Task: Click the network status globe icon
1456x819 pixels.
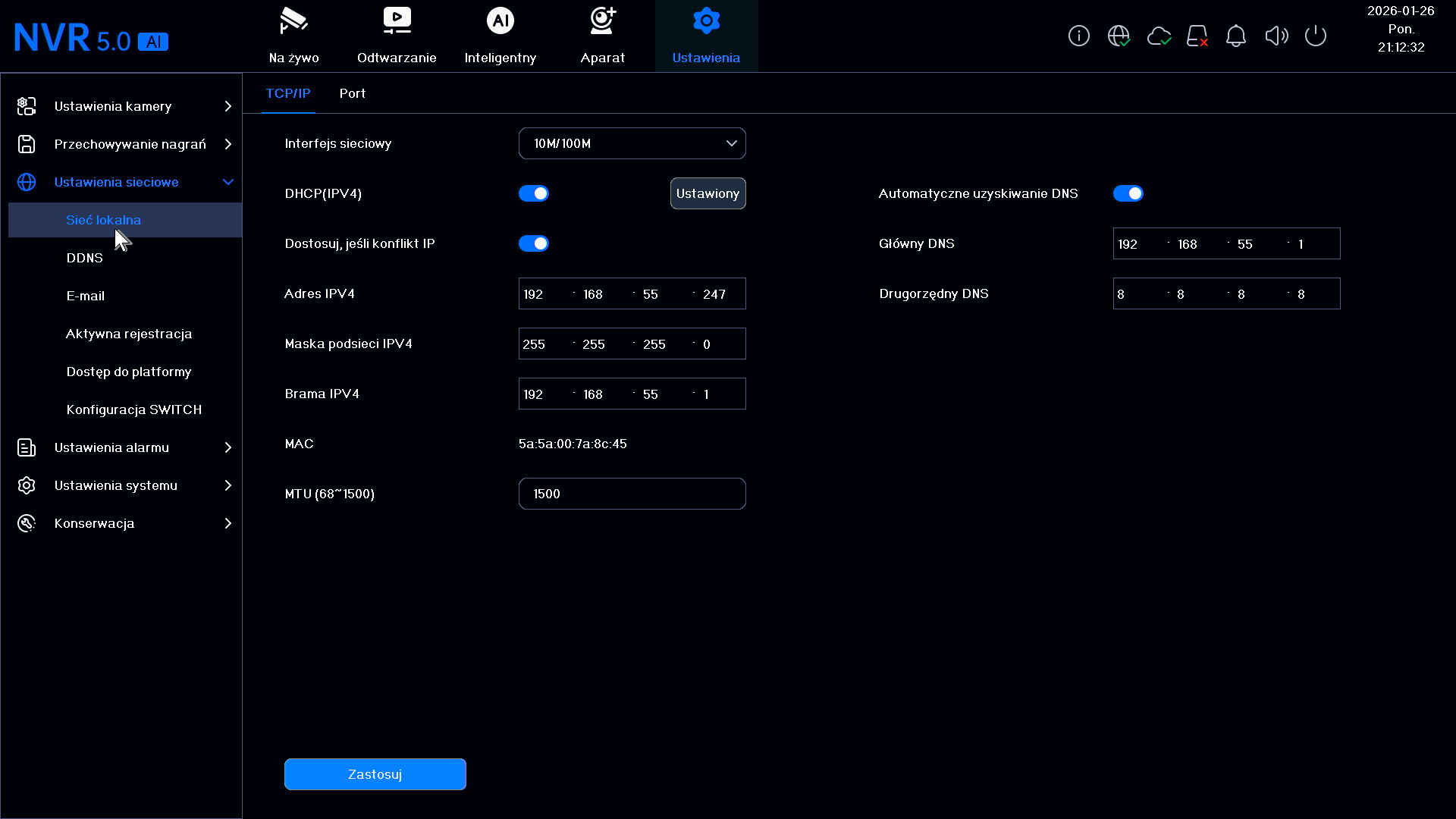Action: 1119,36
